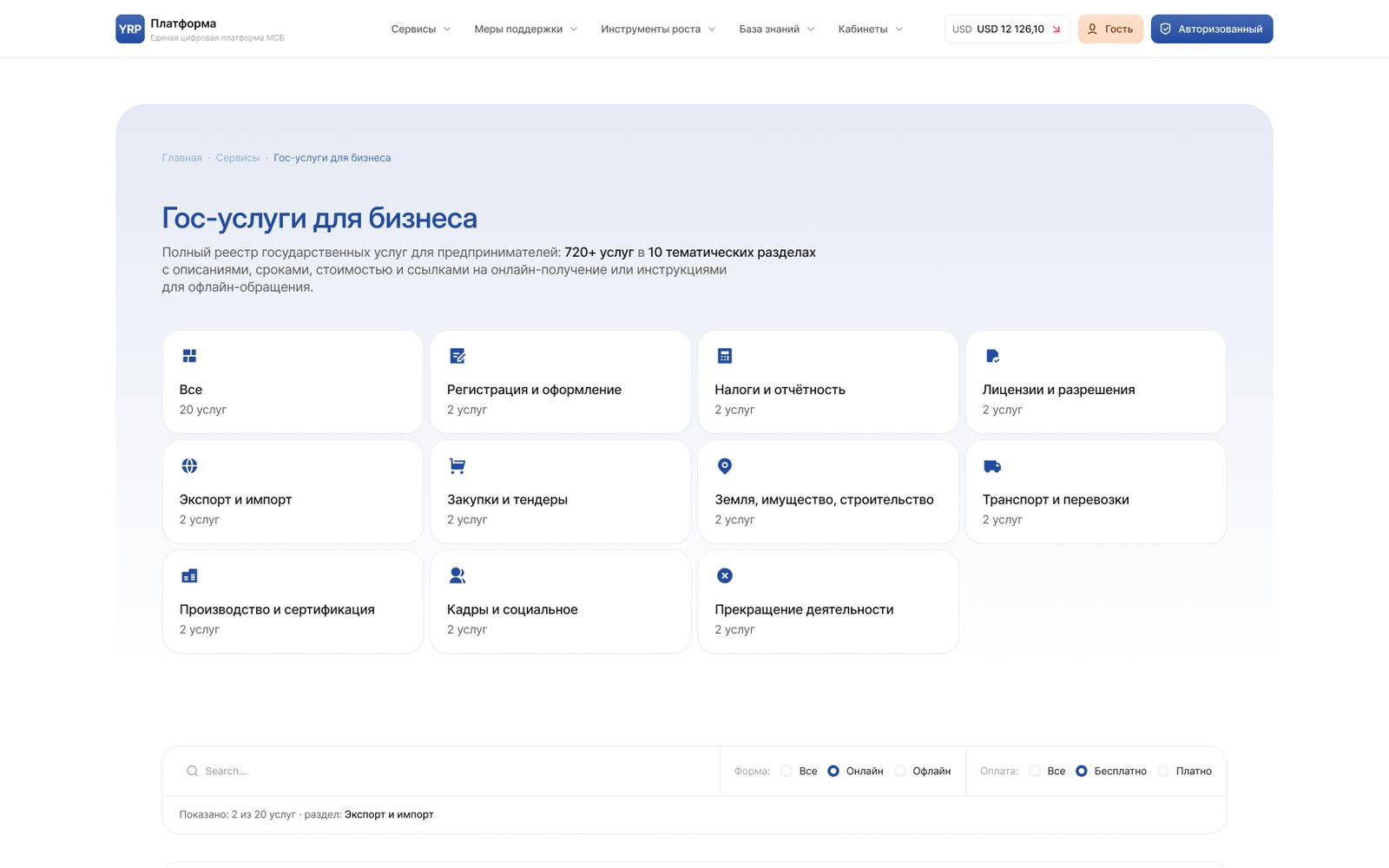Viewport: 1389px width, 868px height.
Task: Select the Онлайн form radio button
Action: (833, 771)
